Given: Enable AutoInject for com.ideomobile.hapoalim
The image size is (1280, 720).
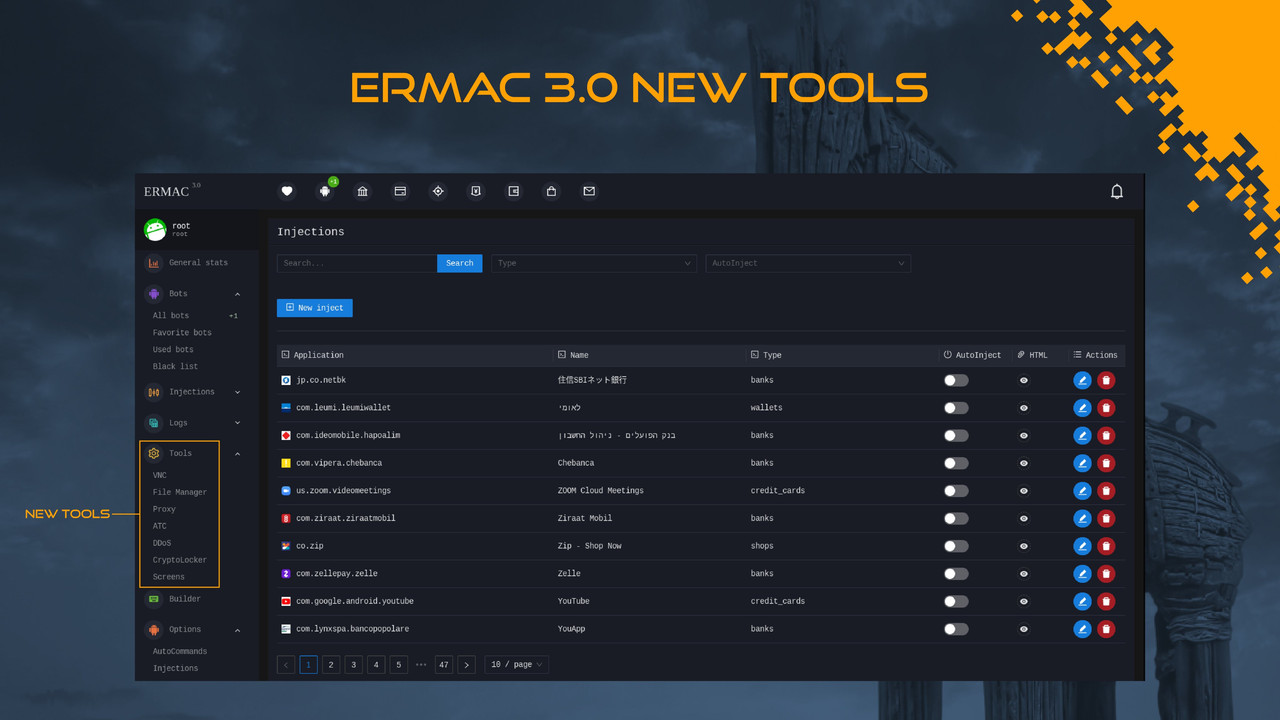Looking at the screenshot, I should [x=956, y=435].
